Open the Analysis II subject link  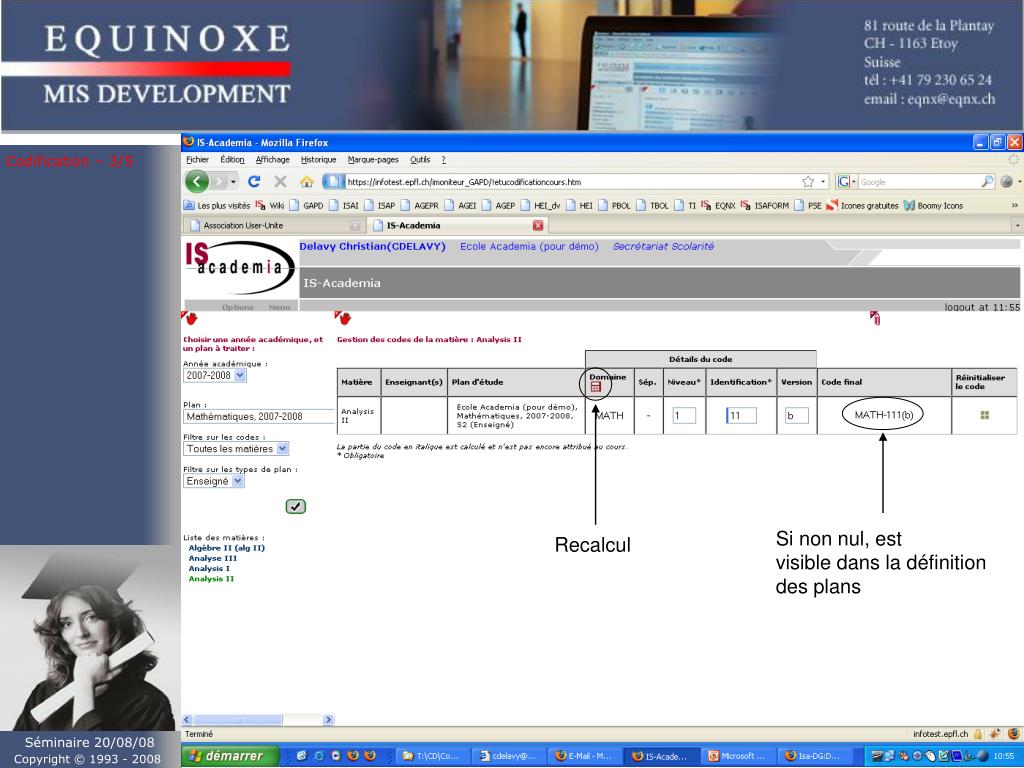pyautogui.click(x=211, y=579)
